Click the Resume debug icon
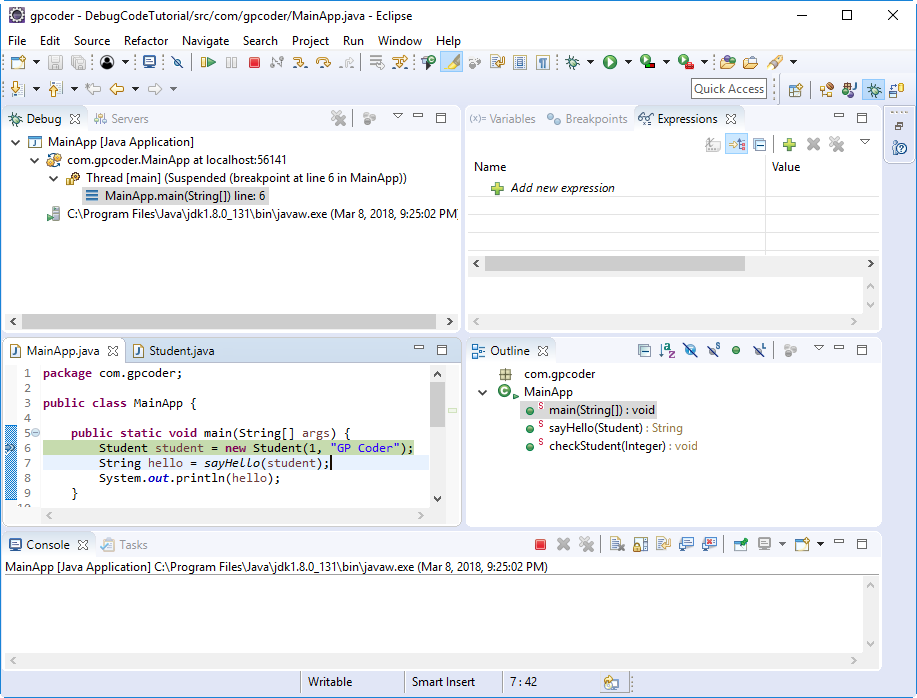The height and width of the screenshot is (698, 917). (208, 62)
